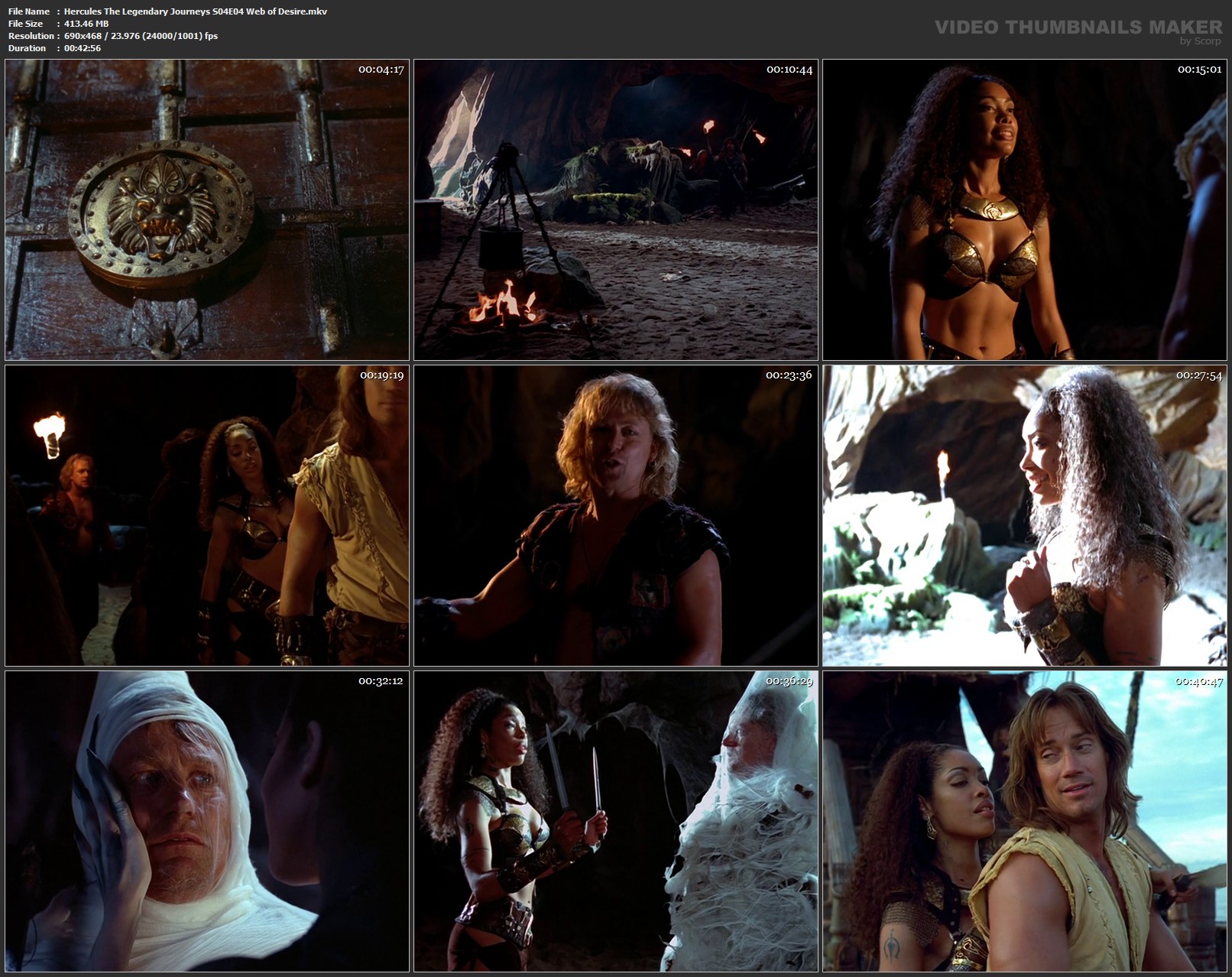
Task: Click the timestamp text 00:19:19
Action: tap(381, 375)
